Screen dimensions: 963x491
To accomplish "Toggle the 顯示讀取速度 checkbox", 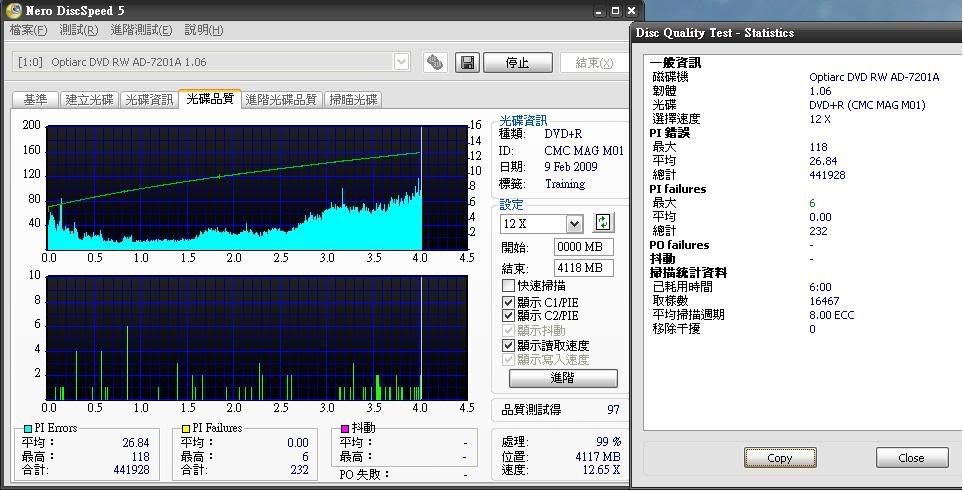I will pos(509,345).
